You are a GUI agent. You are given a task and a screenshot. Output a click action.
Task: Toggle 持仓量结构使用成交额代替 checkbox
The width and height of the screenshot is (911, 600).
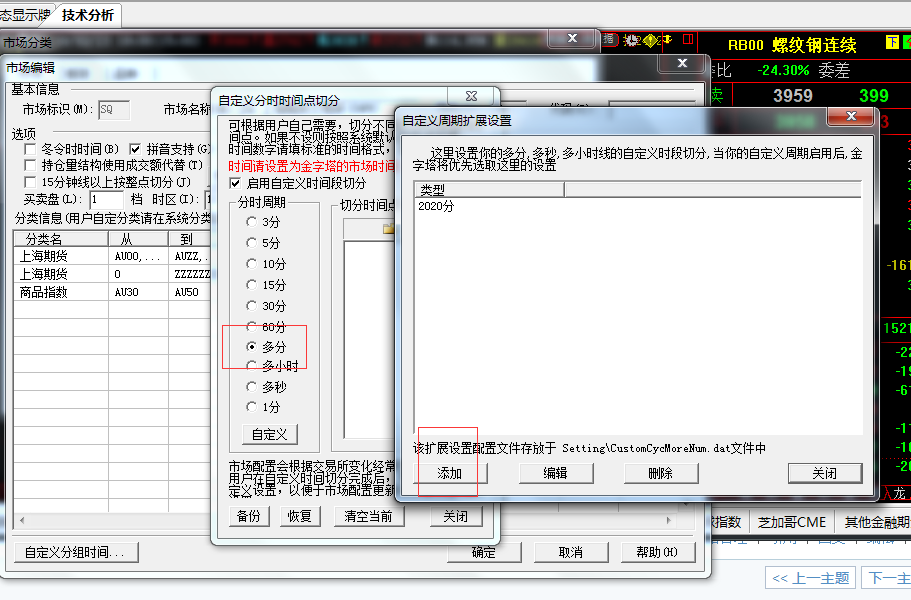(x=30, y=166)
